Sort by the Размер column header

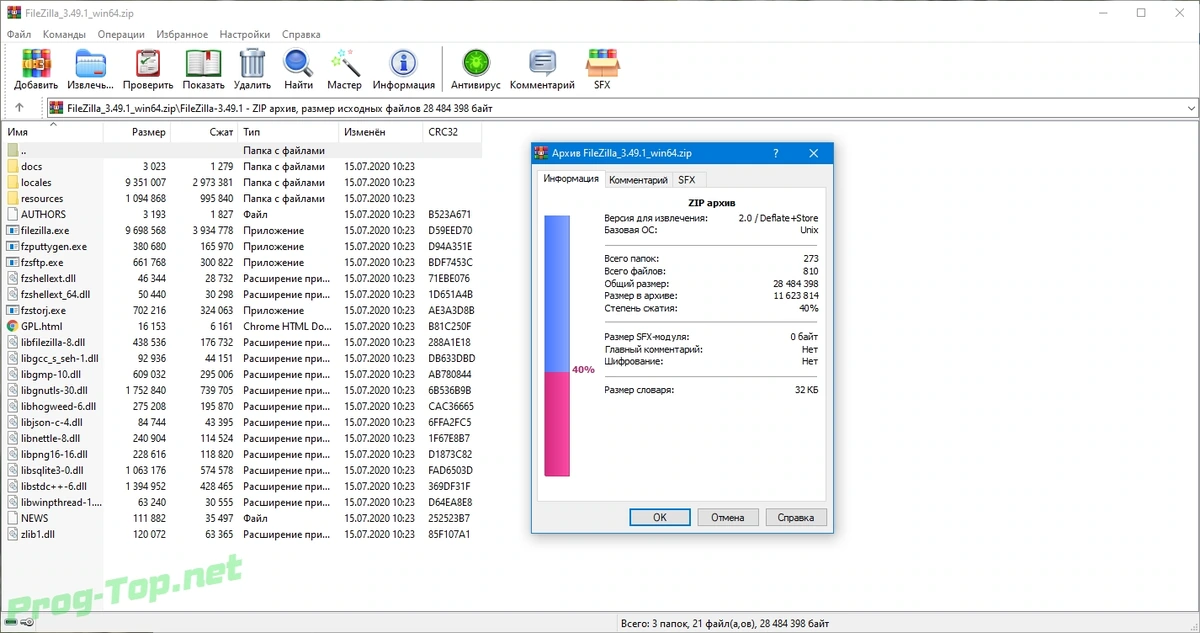(137, 132)
